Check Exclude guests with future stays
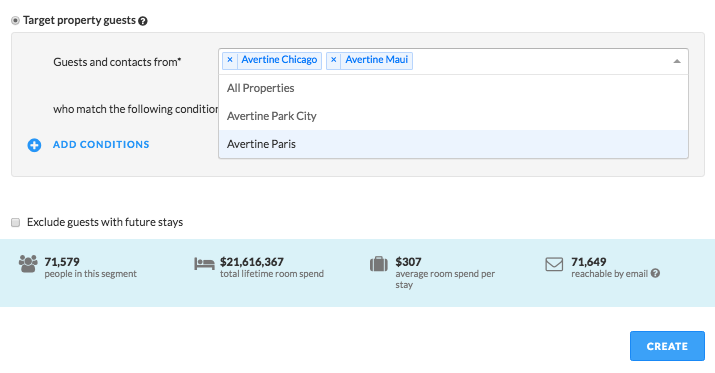This screenshot has height=373, width=715. (16, 223)
